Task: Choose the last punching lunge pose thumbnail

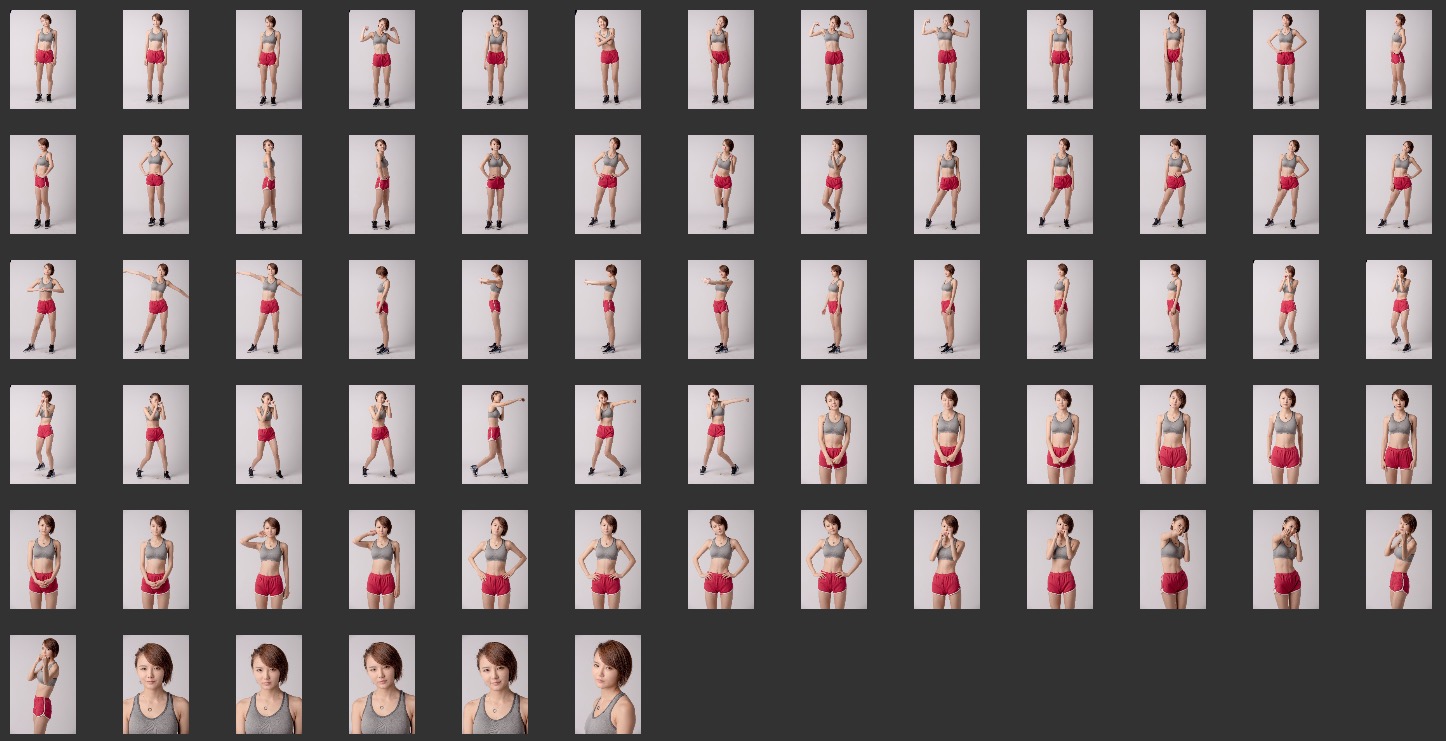Action: (721, 434)
